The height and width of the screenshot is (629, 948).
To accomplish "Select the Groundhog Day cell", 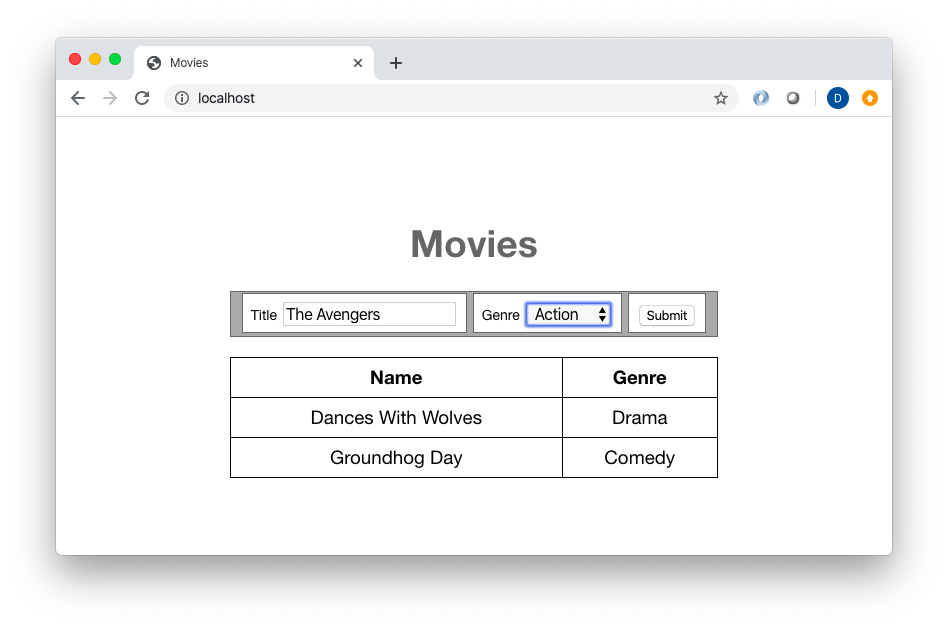I will (396, 457).
